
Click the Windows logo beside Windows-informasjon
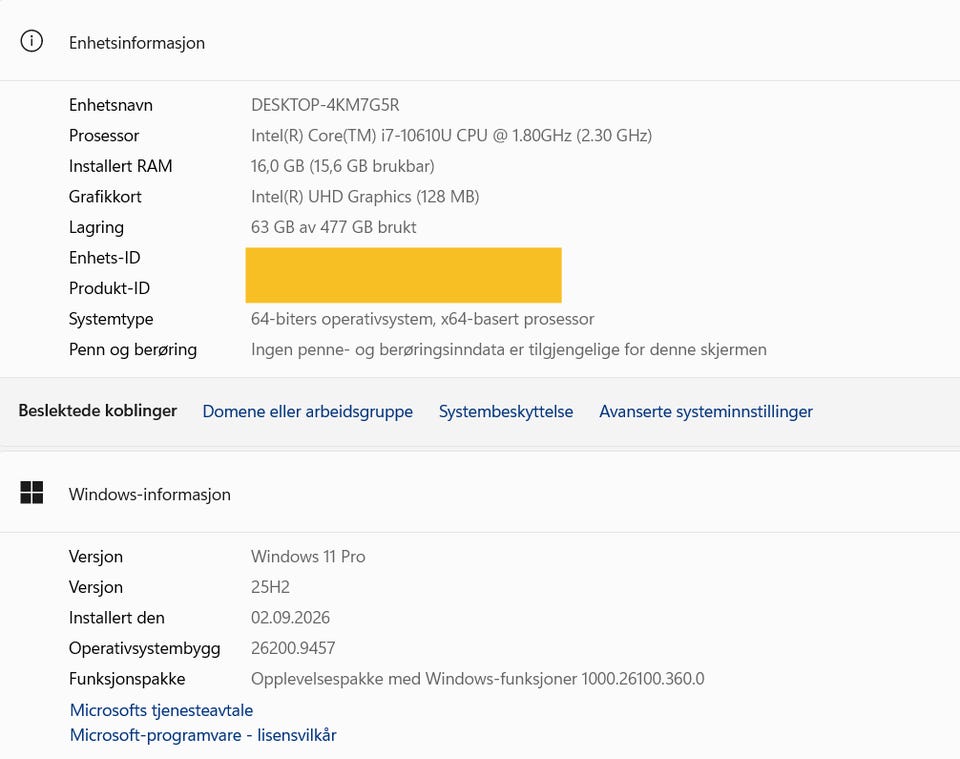31,493
